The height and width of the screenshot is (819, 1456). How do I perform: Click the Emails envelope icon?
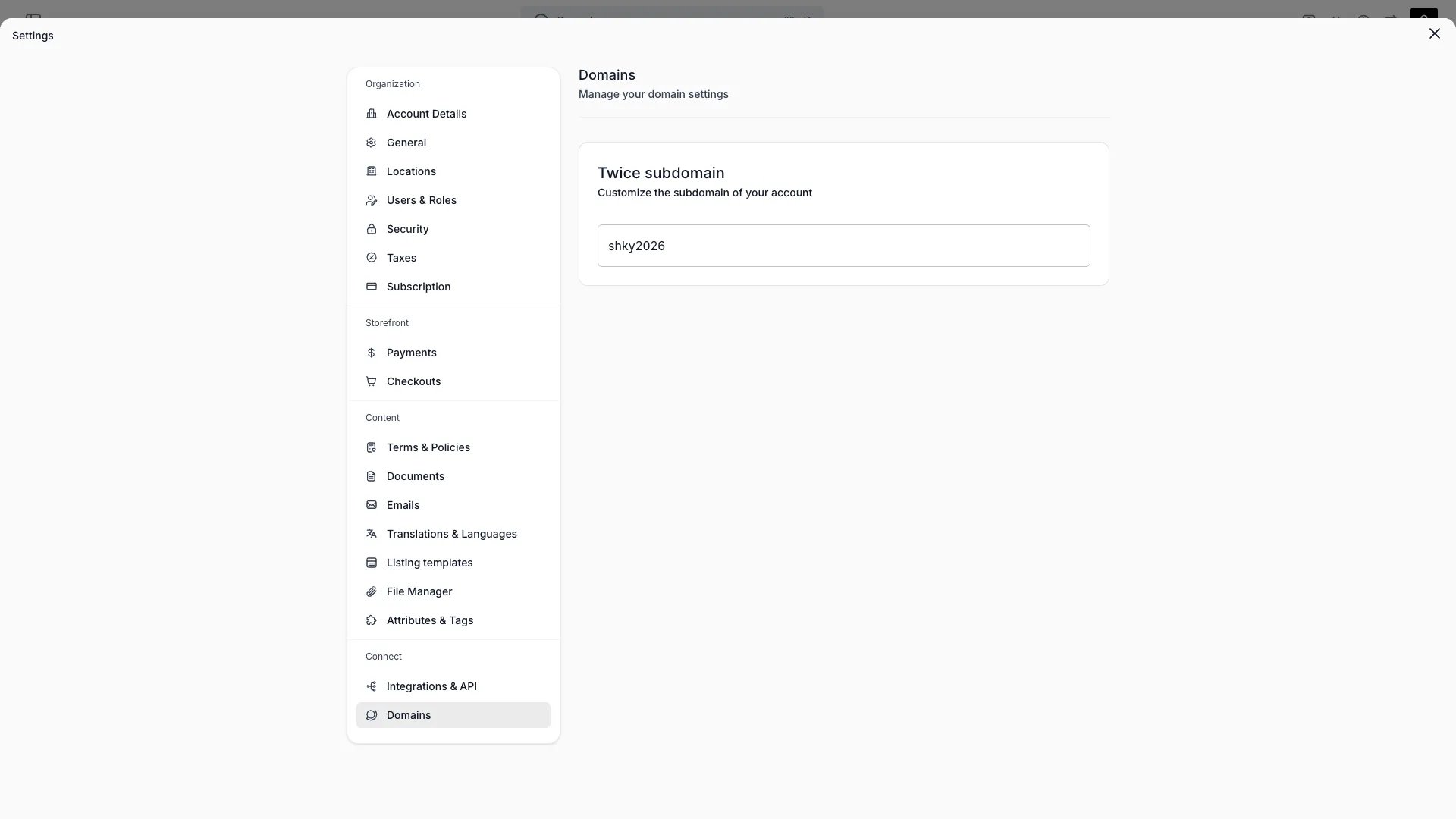(372, 505)
